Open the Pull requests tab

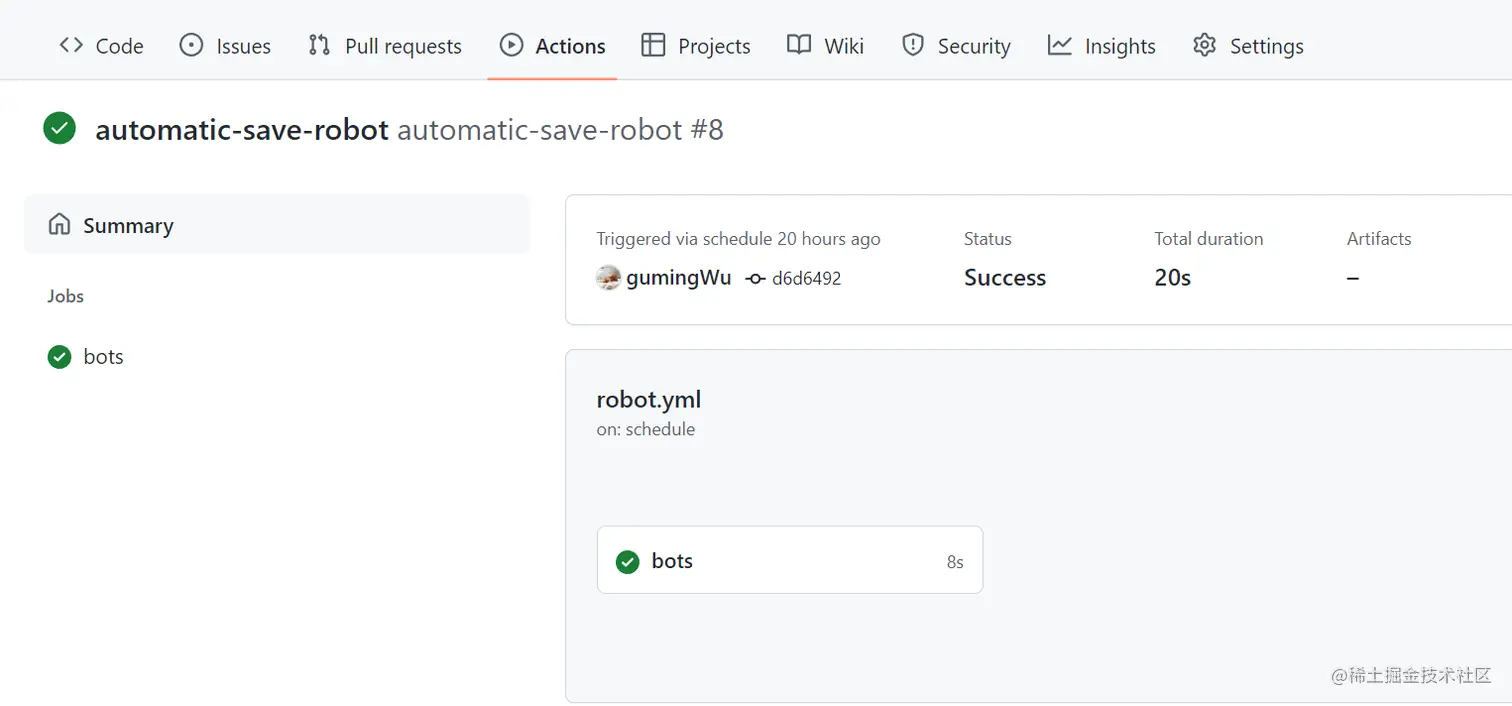point(402,46)
